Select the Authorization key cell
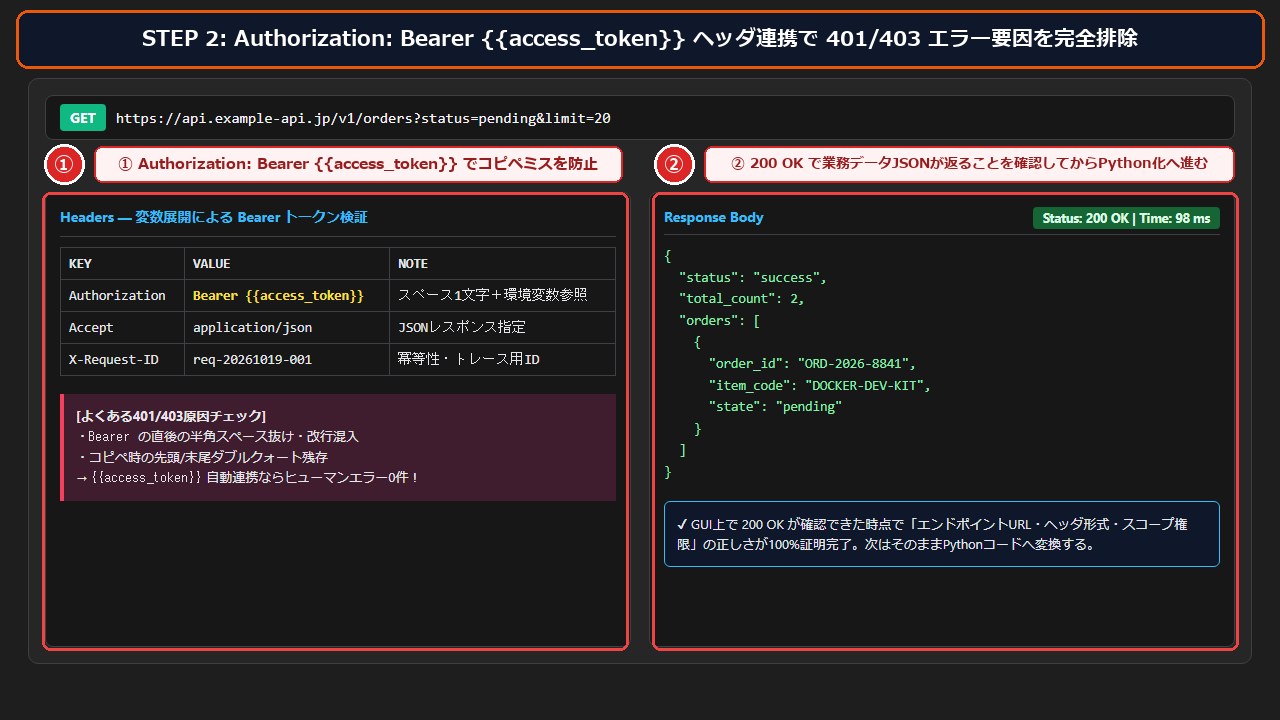Screen dimensions: 1280x720 click(122, 296)
